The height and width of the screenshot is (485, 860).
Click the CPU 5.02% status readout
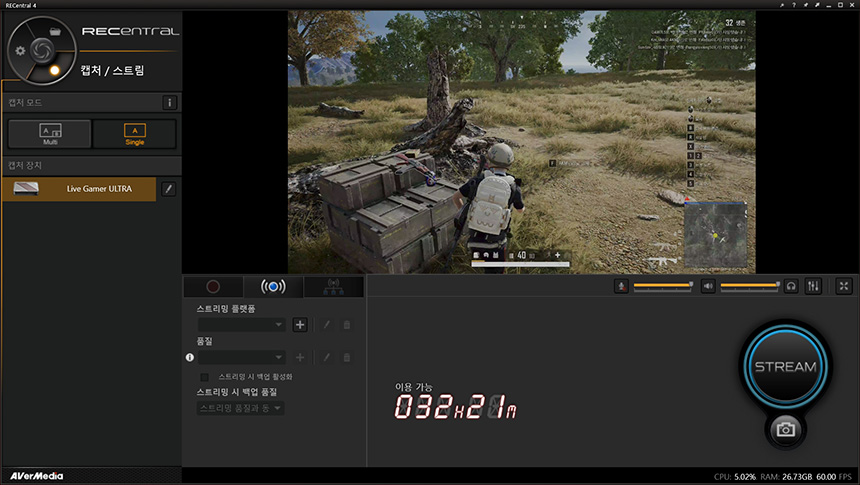[x=735, y=477]
